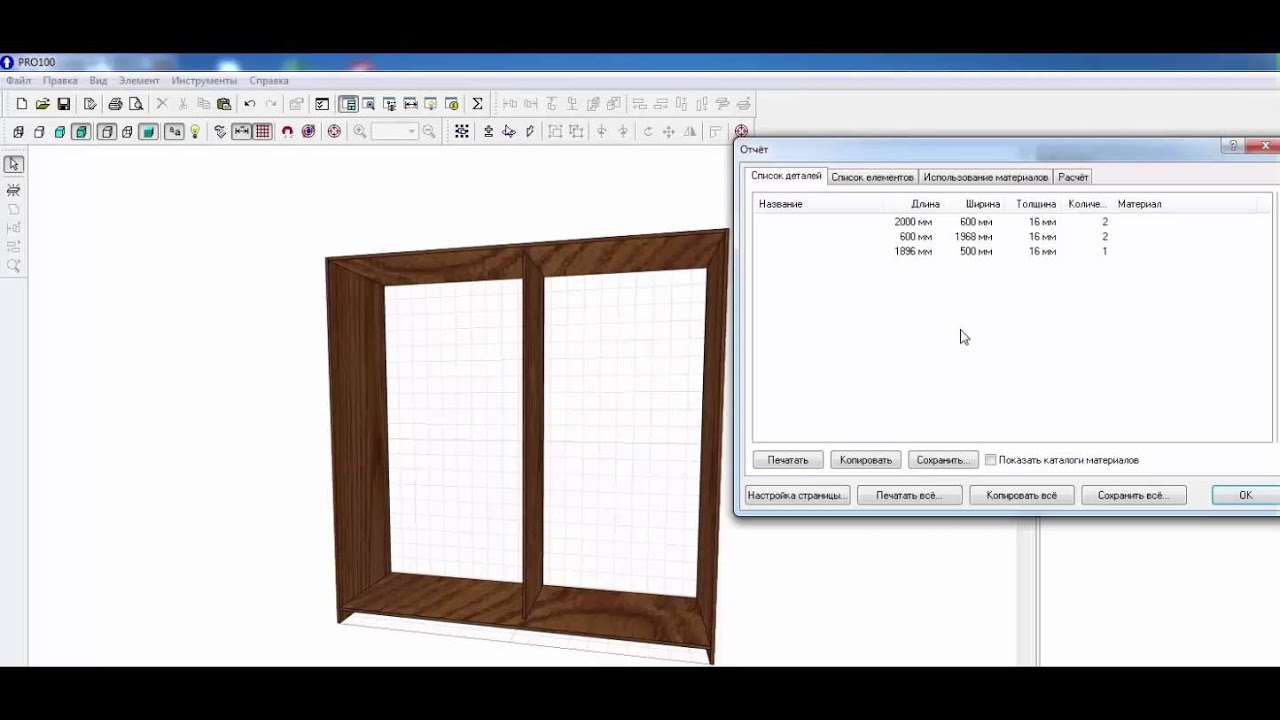
Task: Click the light bulb lighting icon
Action: (x=195, y=132)
